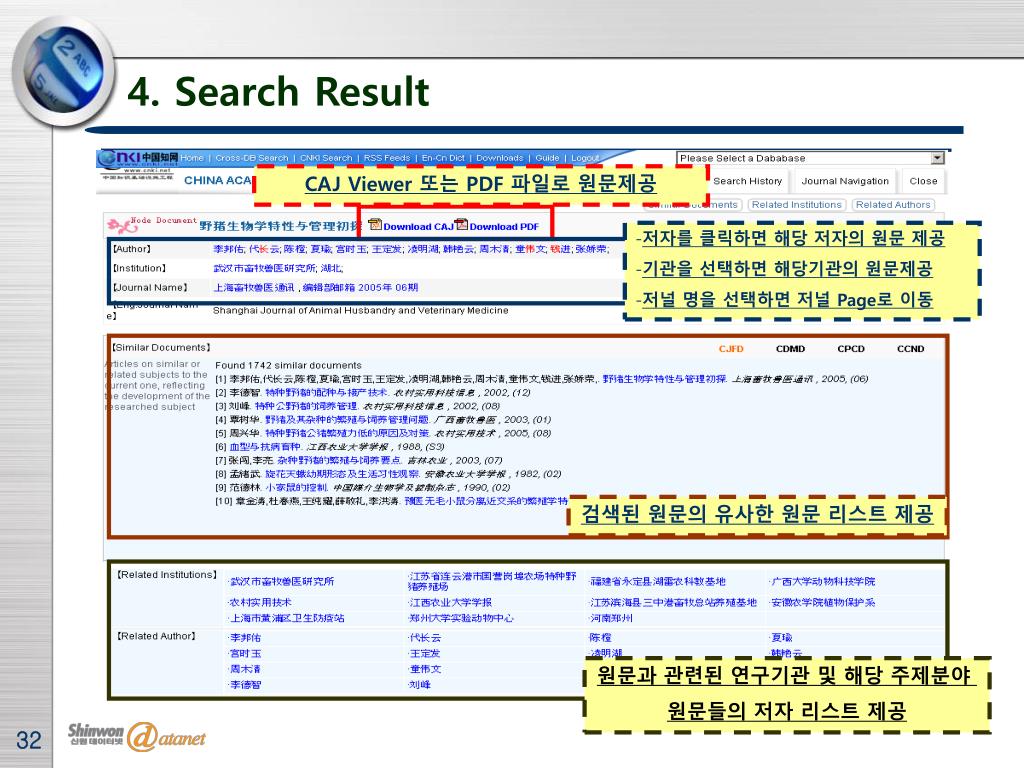Select the CPCD database tab
This screenshot has height=768, width=1024.
[x=851, y=349]
